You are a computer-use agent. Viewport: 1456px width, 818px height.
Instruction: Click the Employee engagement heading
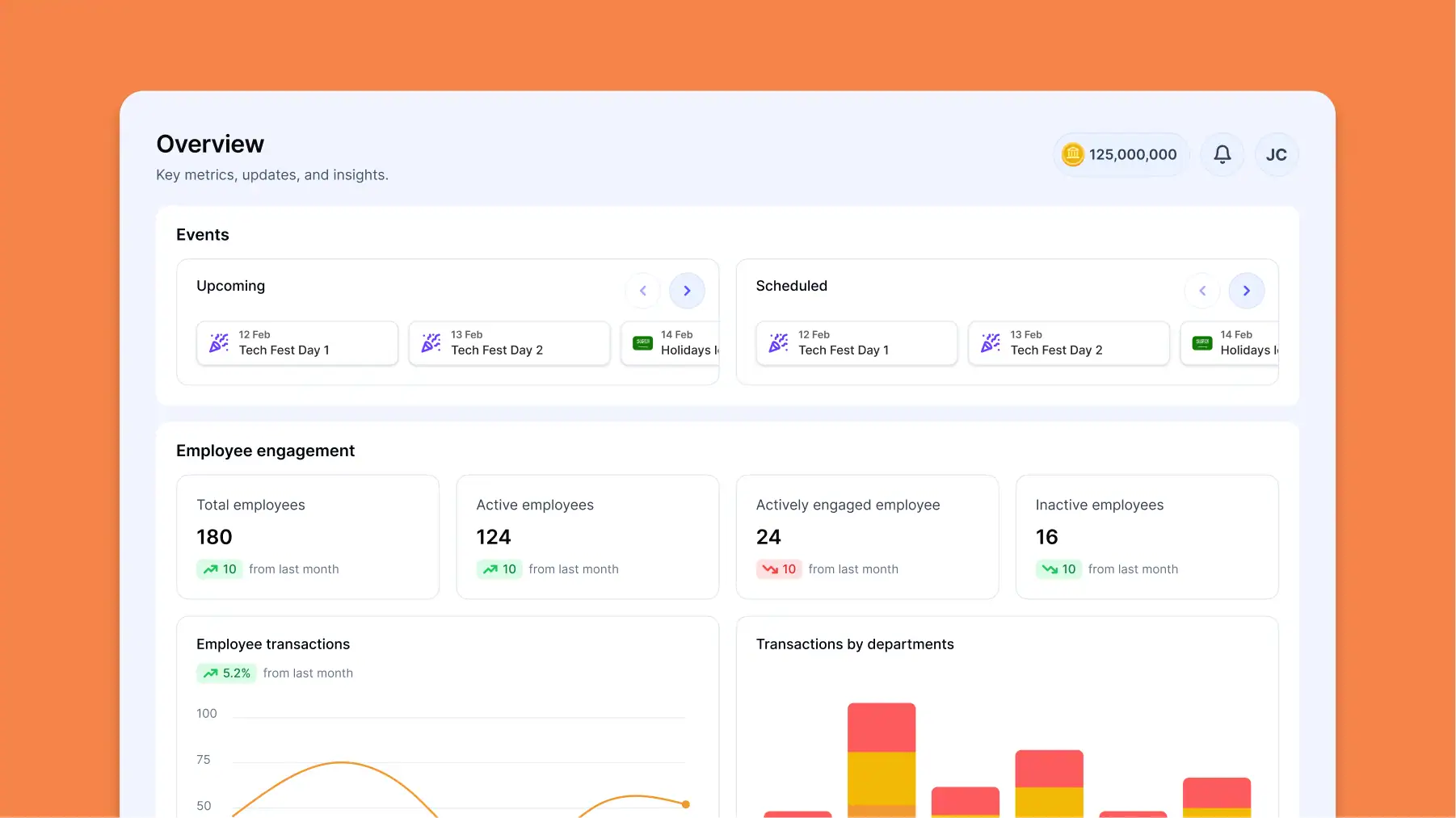[265, 451]
